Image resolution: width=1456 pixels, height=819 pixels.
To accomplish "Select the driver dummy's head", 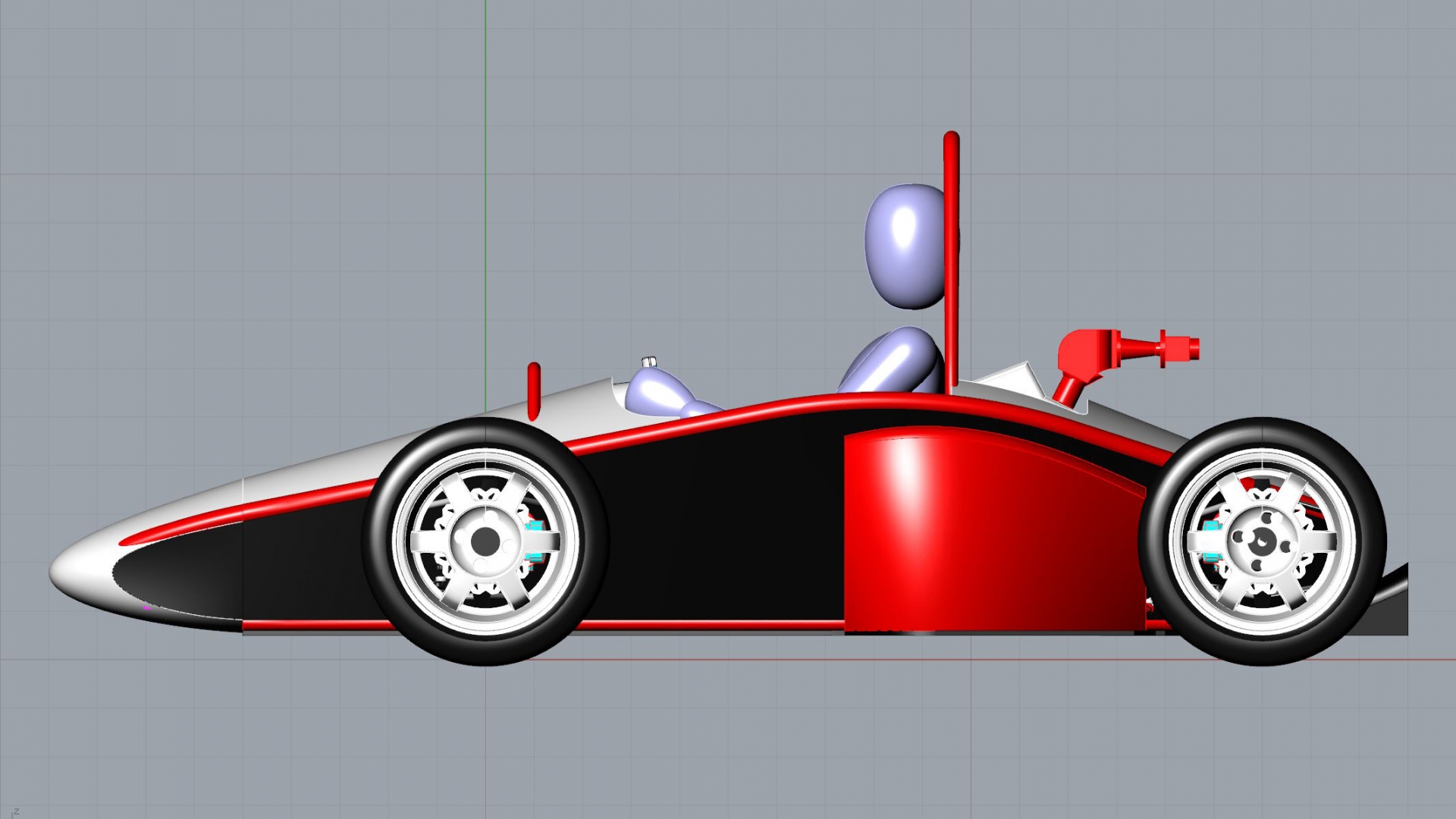I will [x=902, y=246].
